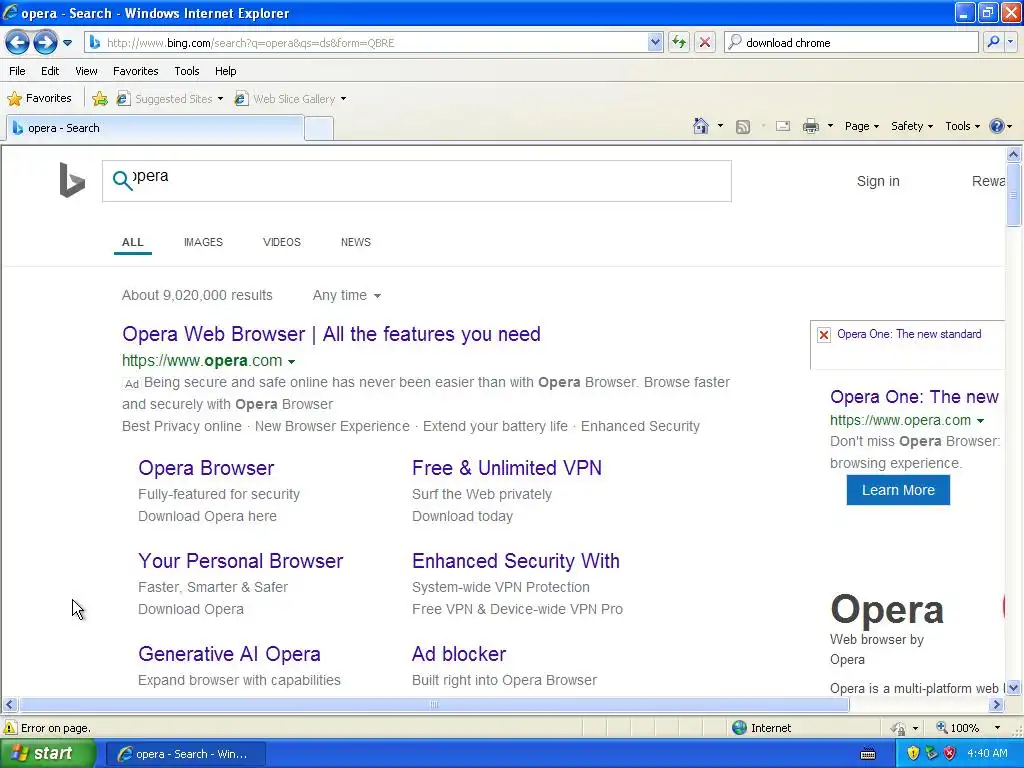This screenshot has height=768, width=1024.
Task: Open the Favorites menu
Action: click(x=135, y=71)
